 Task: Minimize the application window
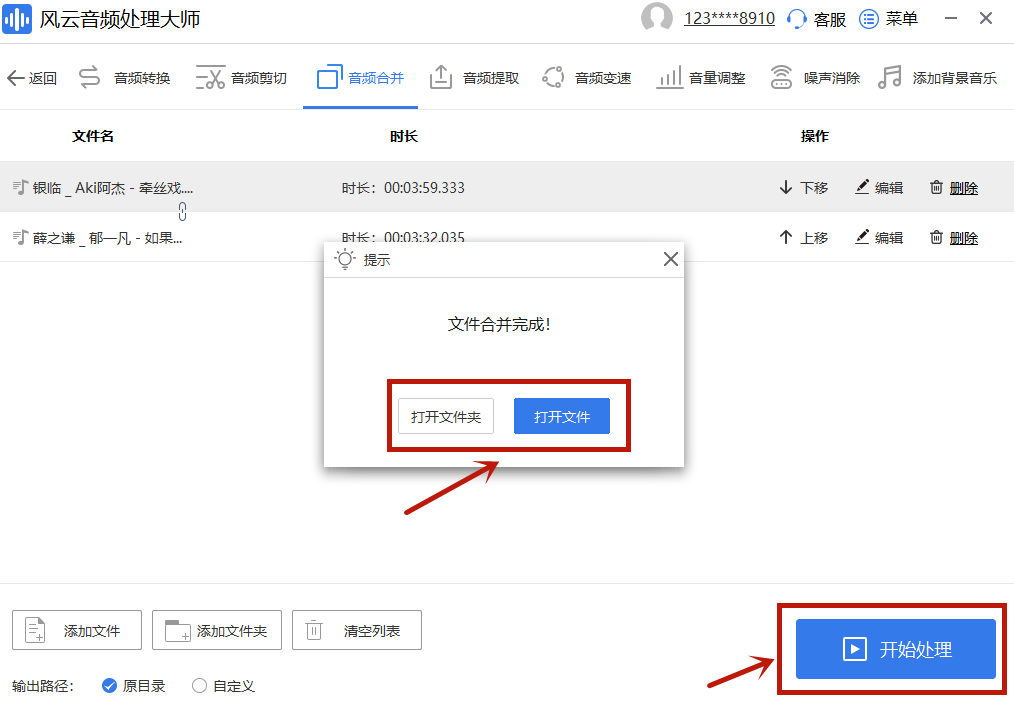pos(951,18)
